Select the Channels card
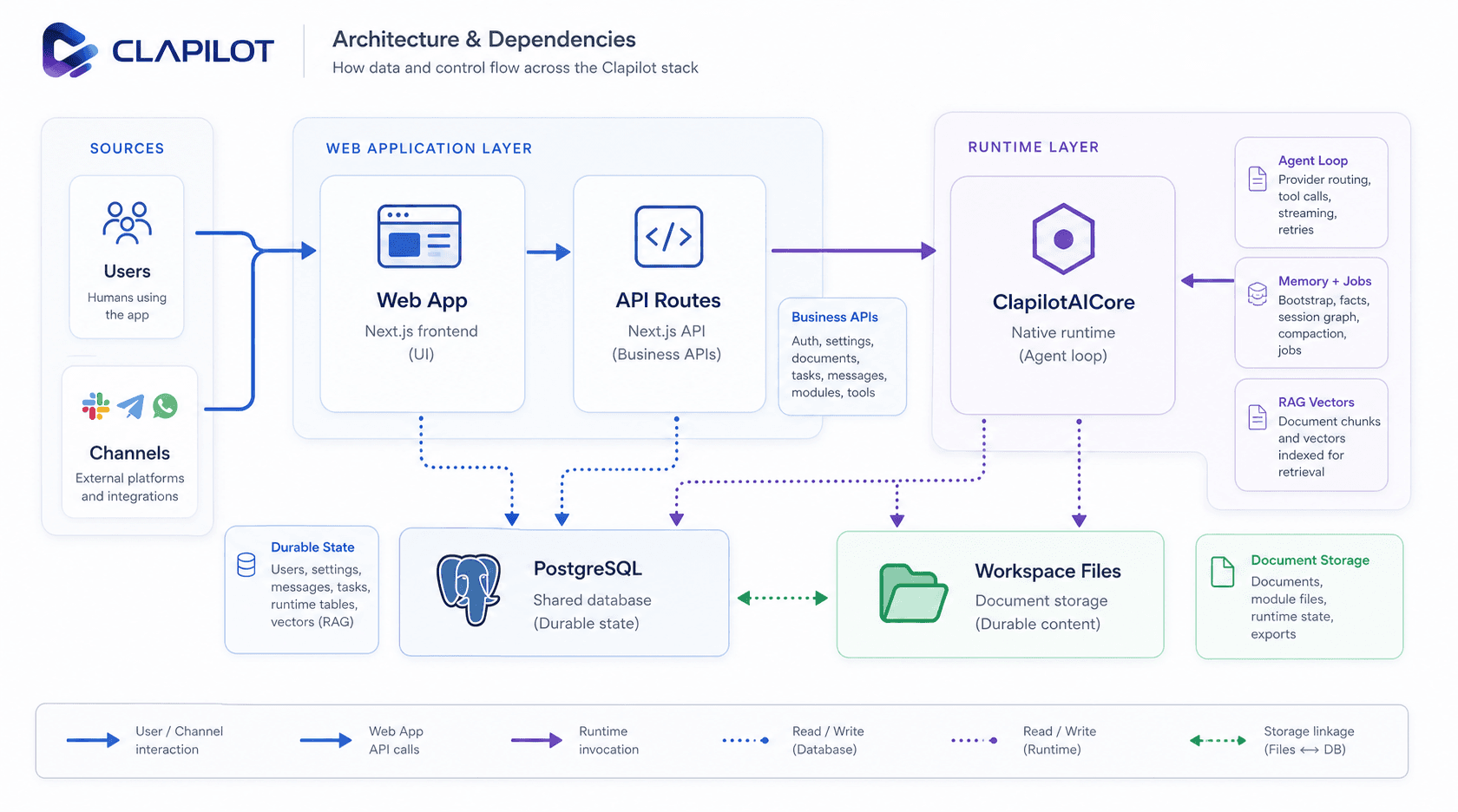The width and height of the screenshot is (1458, 812). (130, 442)
